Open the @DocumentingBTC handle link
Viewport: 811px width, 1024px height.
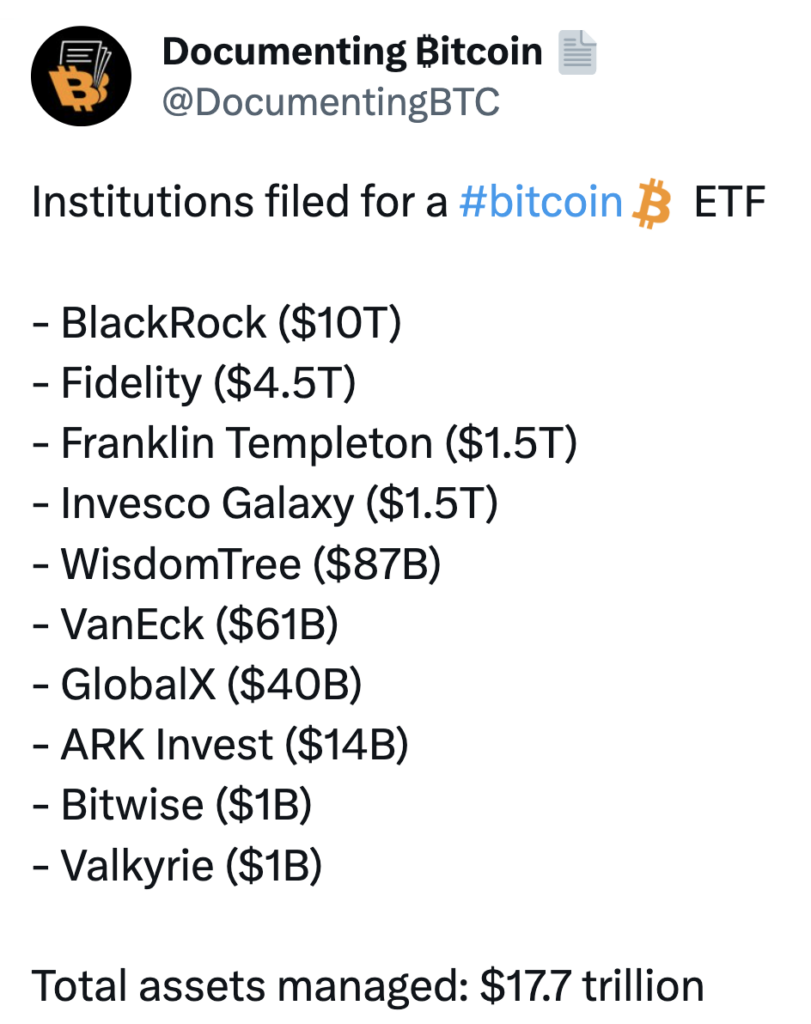pos(330,102)
